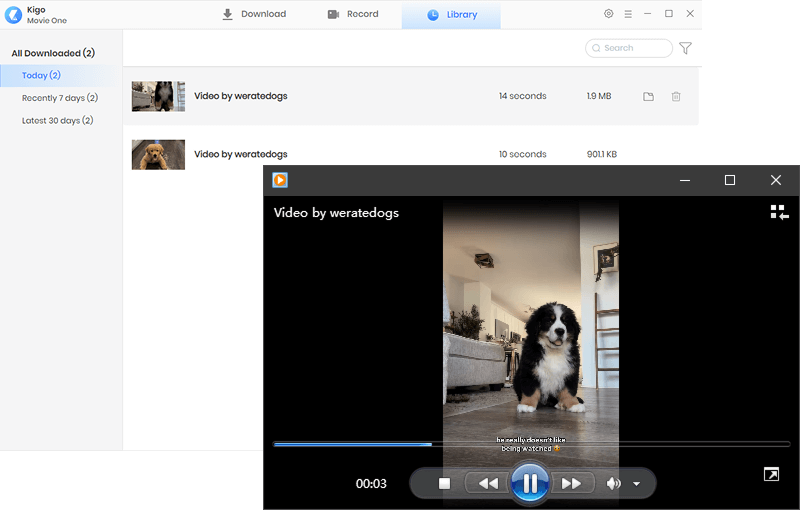Mute the media player volume

613,483
